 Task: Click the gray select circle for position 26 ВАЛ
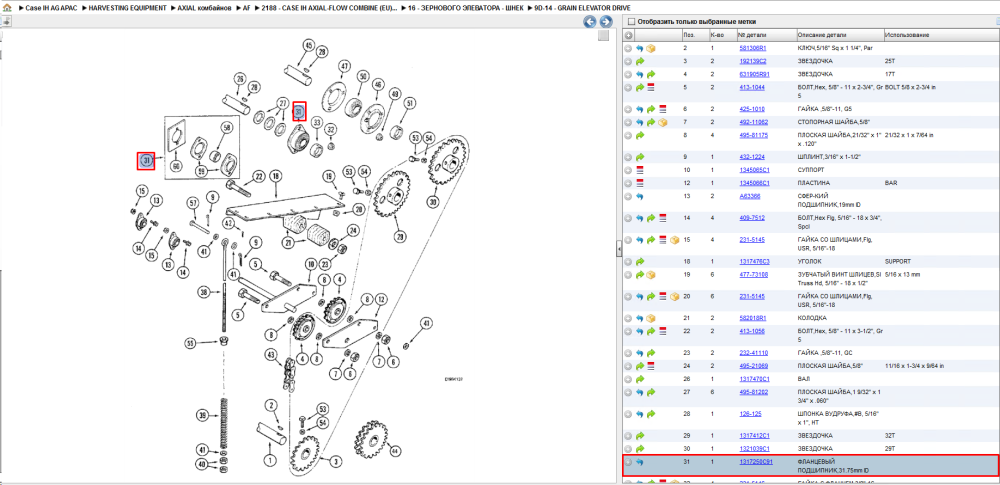tap(628, 379)
